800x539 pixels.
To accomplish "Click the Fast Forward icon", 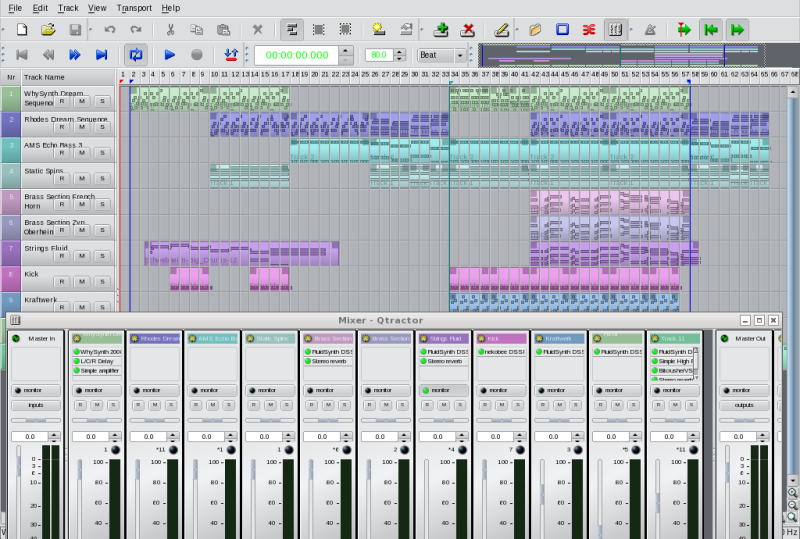I will 75,55.
